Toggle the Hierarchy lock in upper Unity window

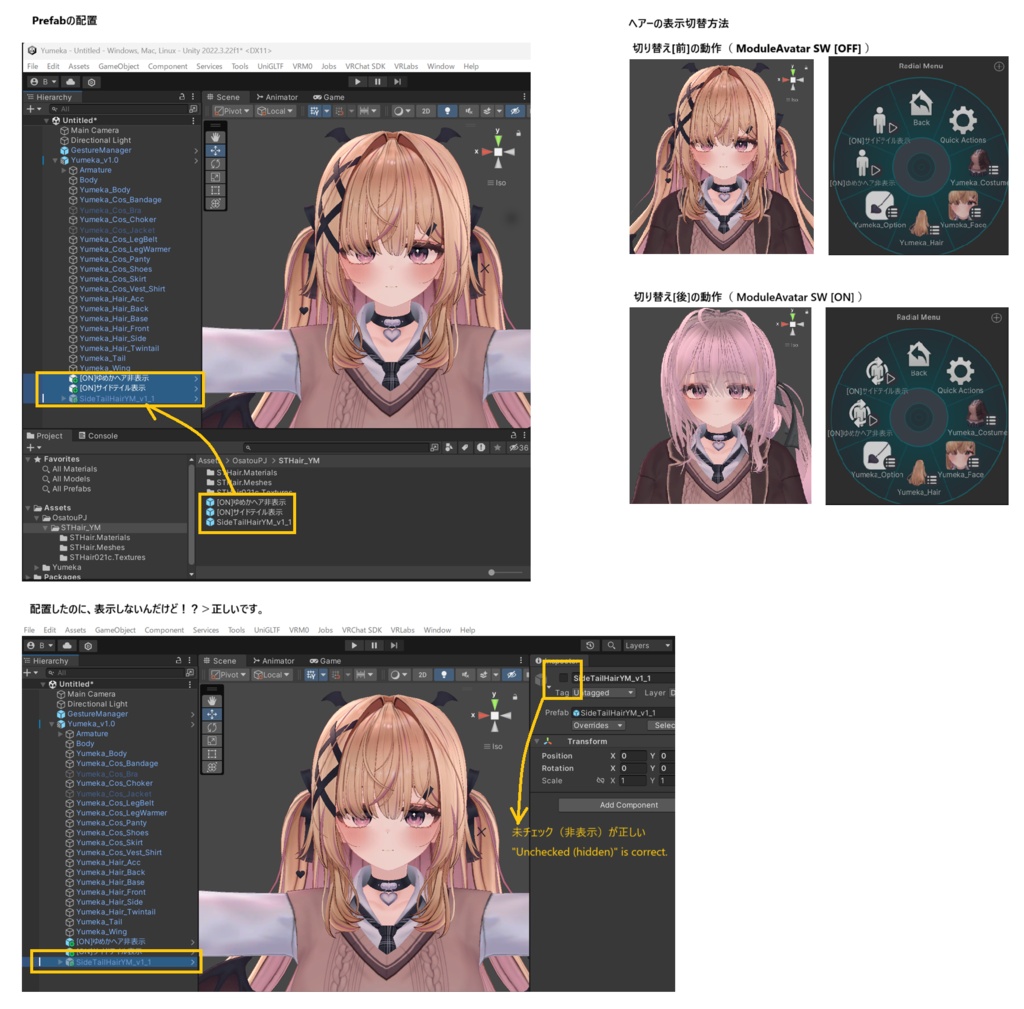[182, 97]
